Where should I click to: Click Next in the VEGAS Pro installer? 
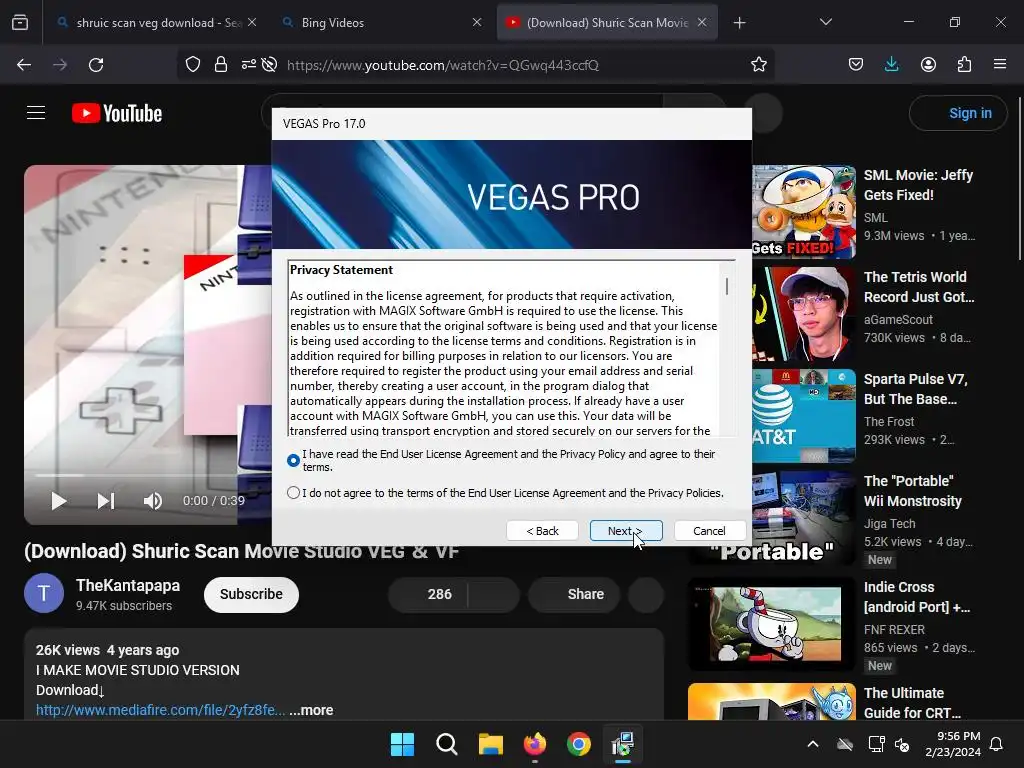[626, 531]
